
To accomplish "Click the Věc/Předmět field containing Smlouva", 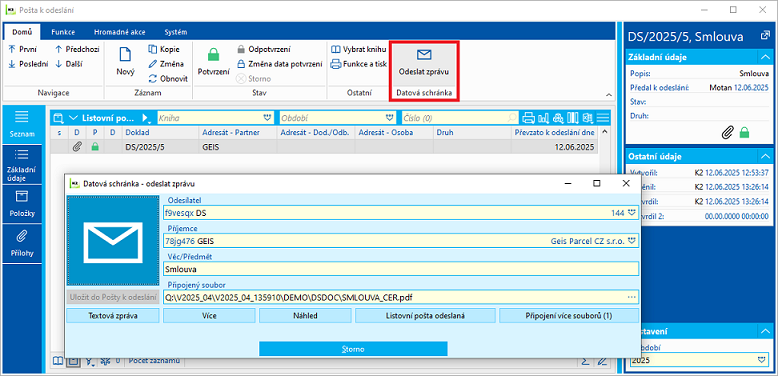I will 400,269.
